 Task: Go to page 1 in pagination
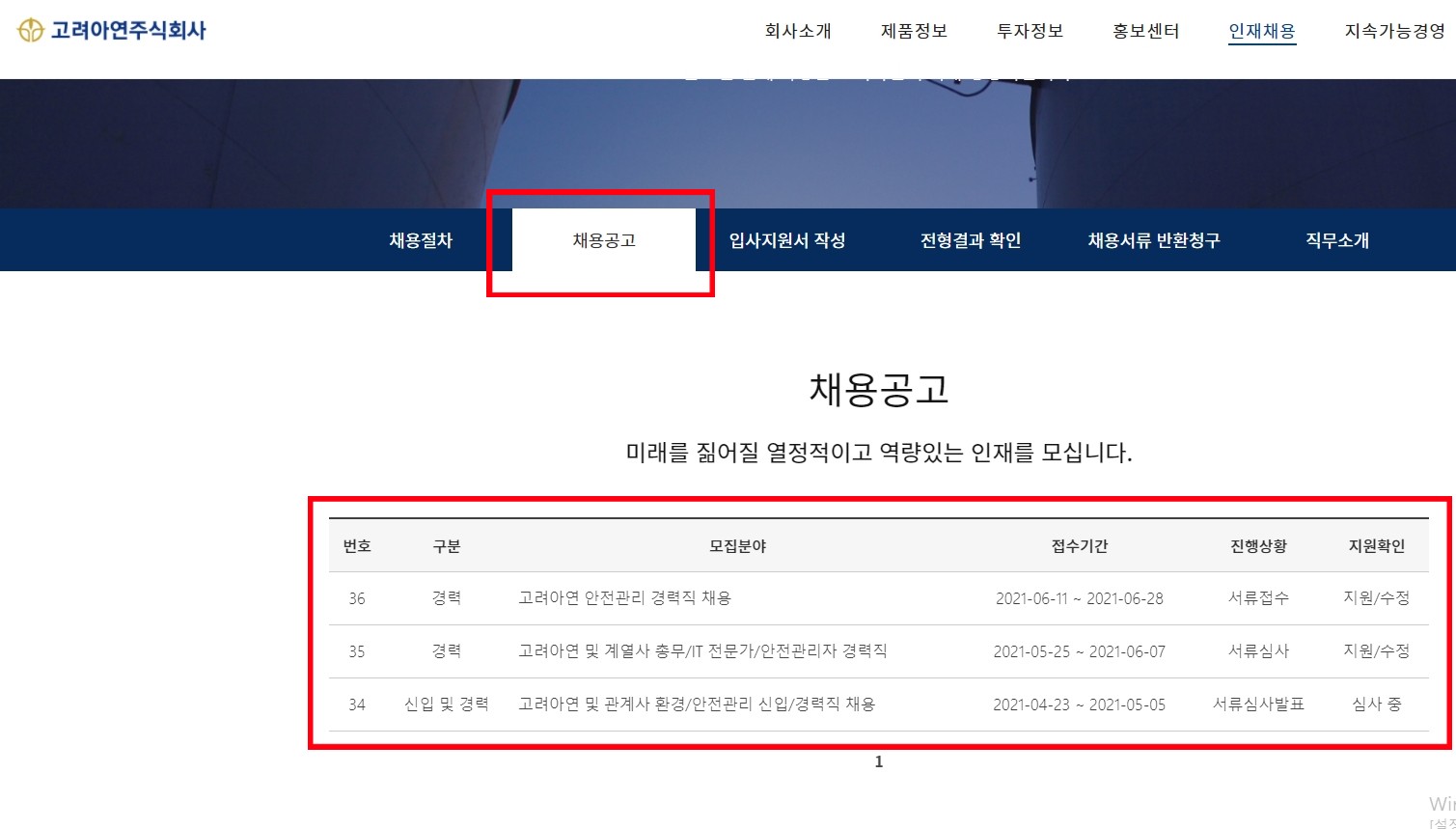click(x=879, y=761)
